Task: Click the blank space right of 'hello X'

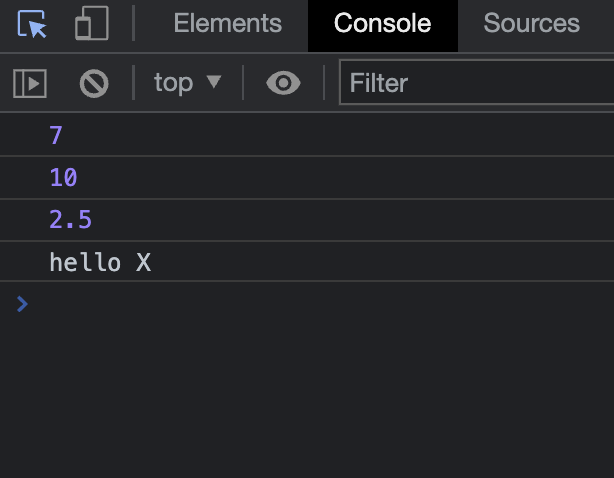Action: click(x=380, y=263)
